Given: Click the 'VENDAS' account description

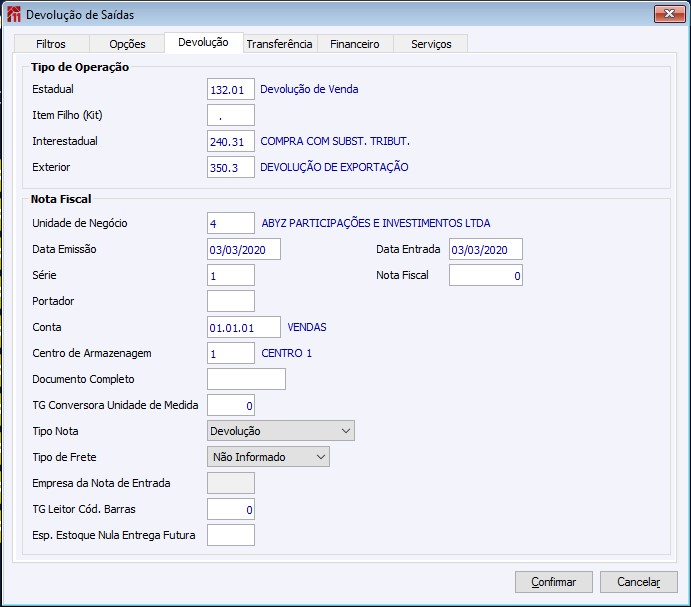Looking at the screenshot, I should pos(307,328).
